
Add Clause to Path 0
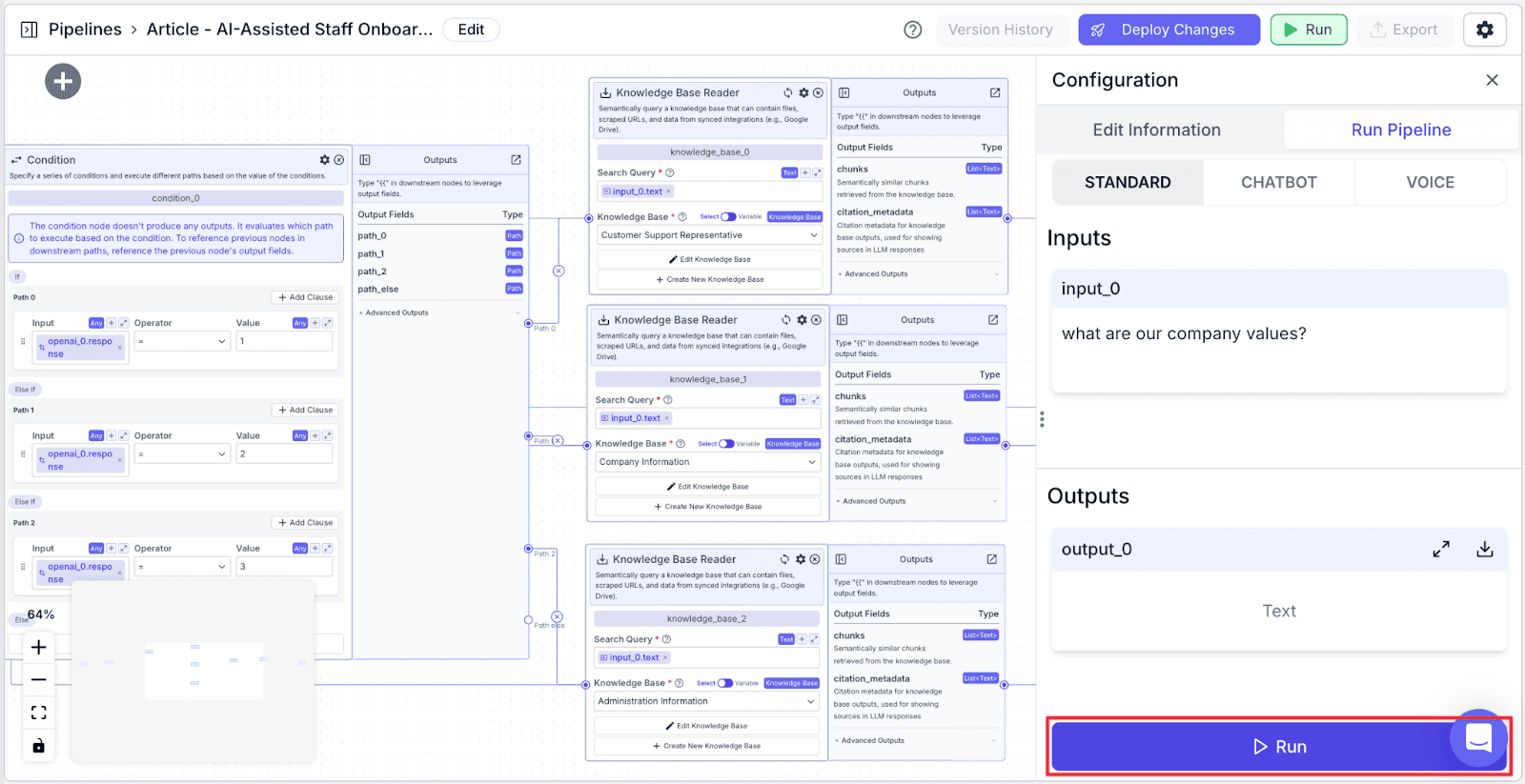[x=306, y=297]
